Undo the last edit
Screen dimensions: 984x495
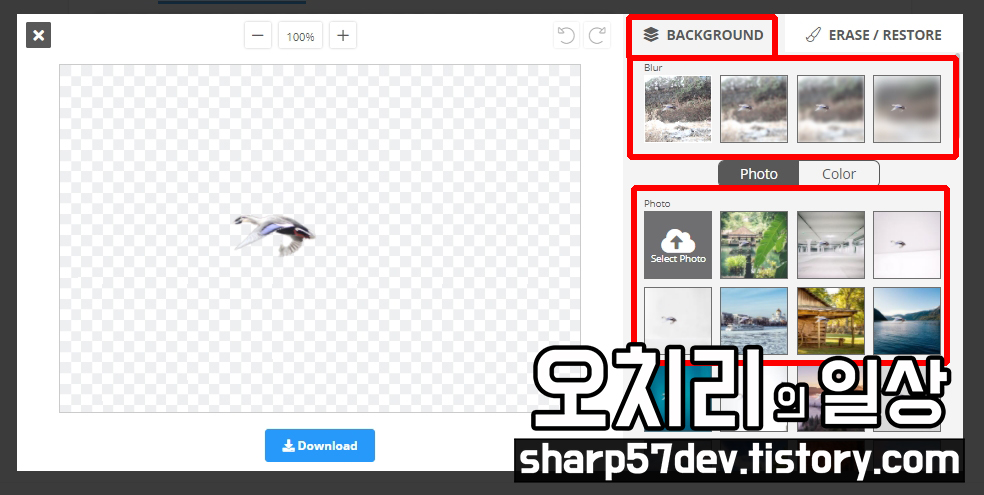tap(566, 35)
